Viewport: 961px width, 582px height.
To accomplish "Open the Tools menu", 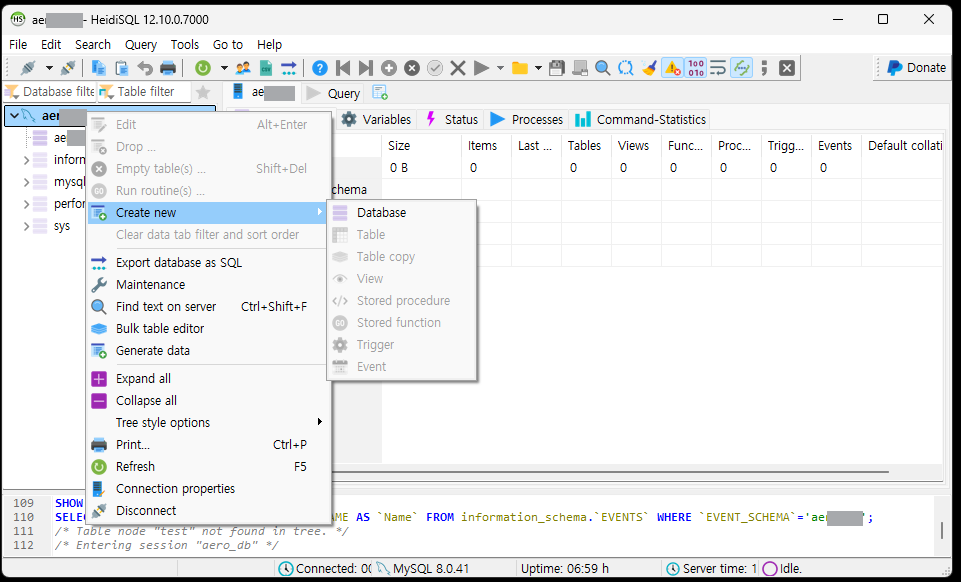I will pos(184,45).
